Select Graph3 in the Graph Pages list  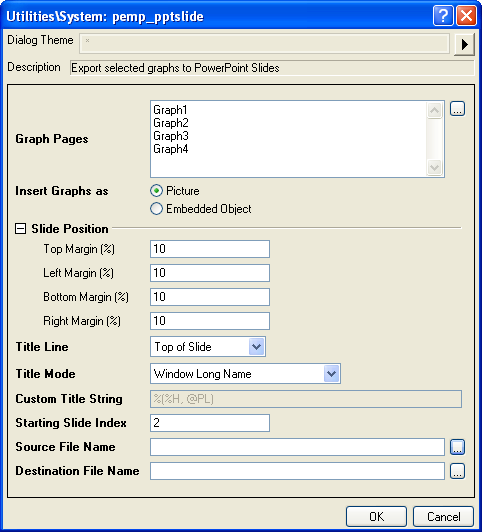coord(171,136)
